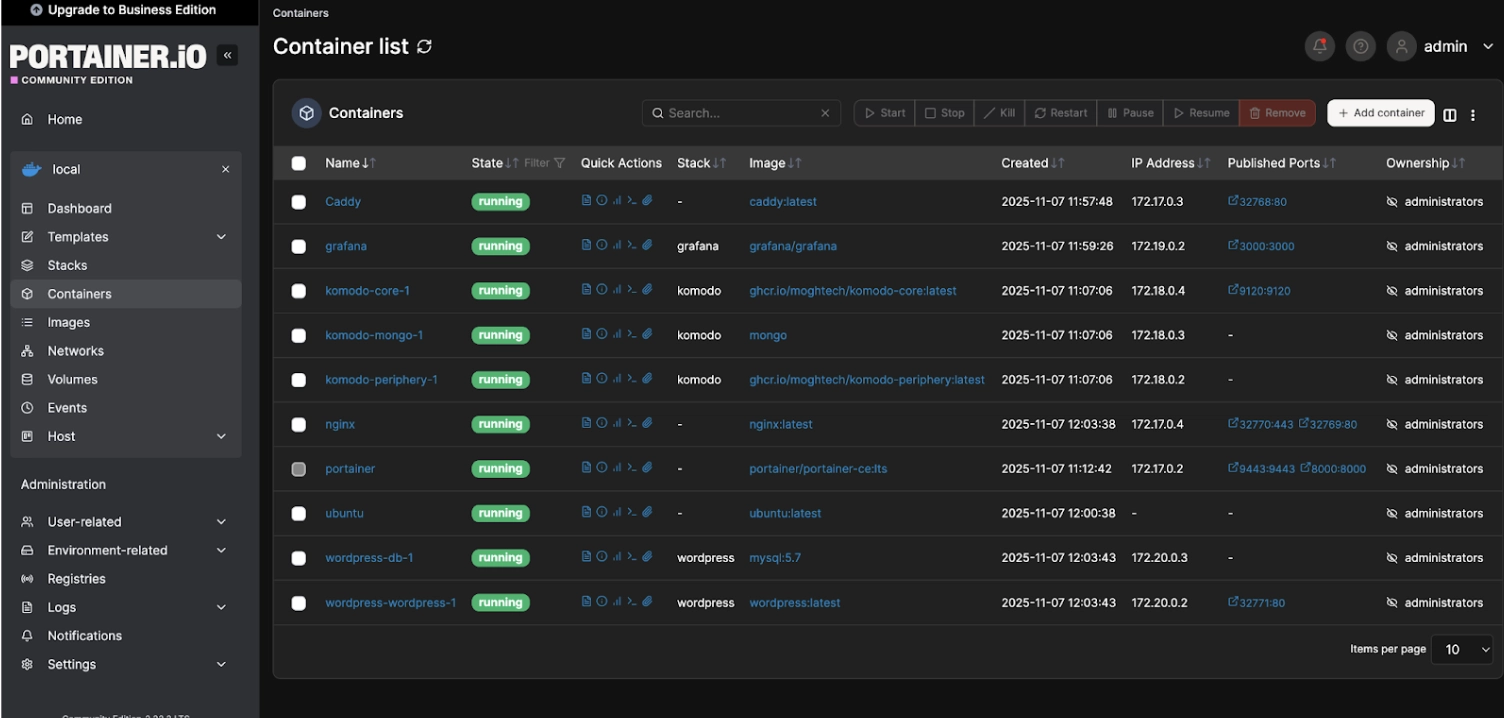Screen dimensions: 1504x718
Task: Click the Add container button
Action: coord(1380,112)
